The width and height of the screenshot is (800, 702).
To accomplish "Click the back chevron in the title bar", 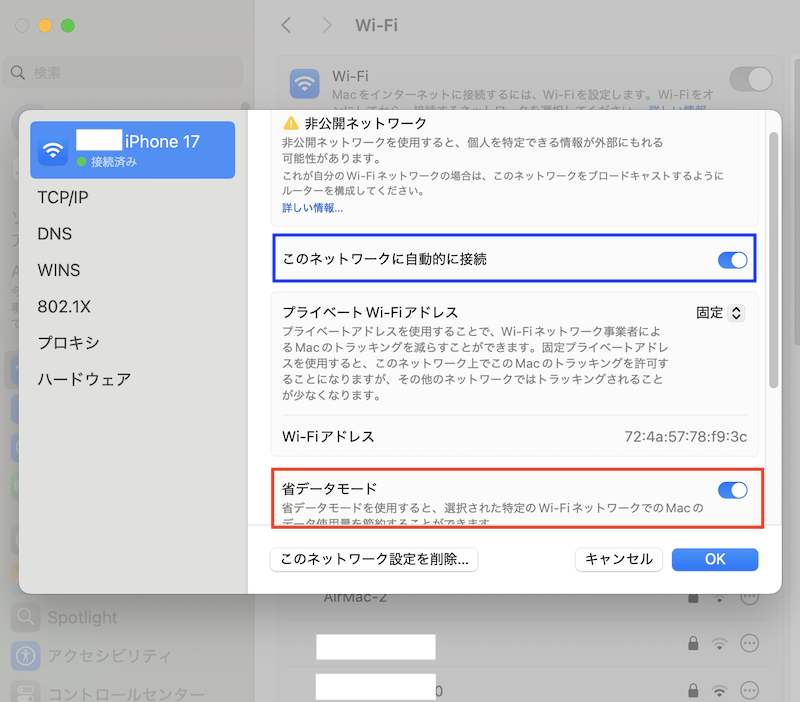I will tap(287, 25).
